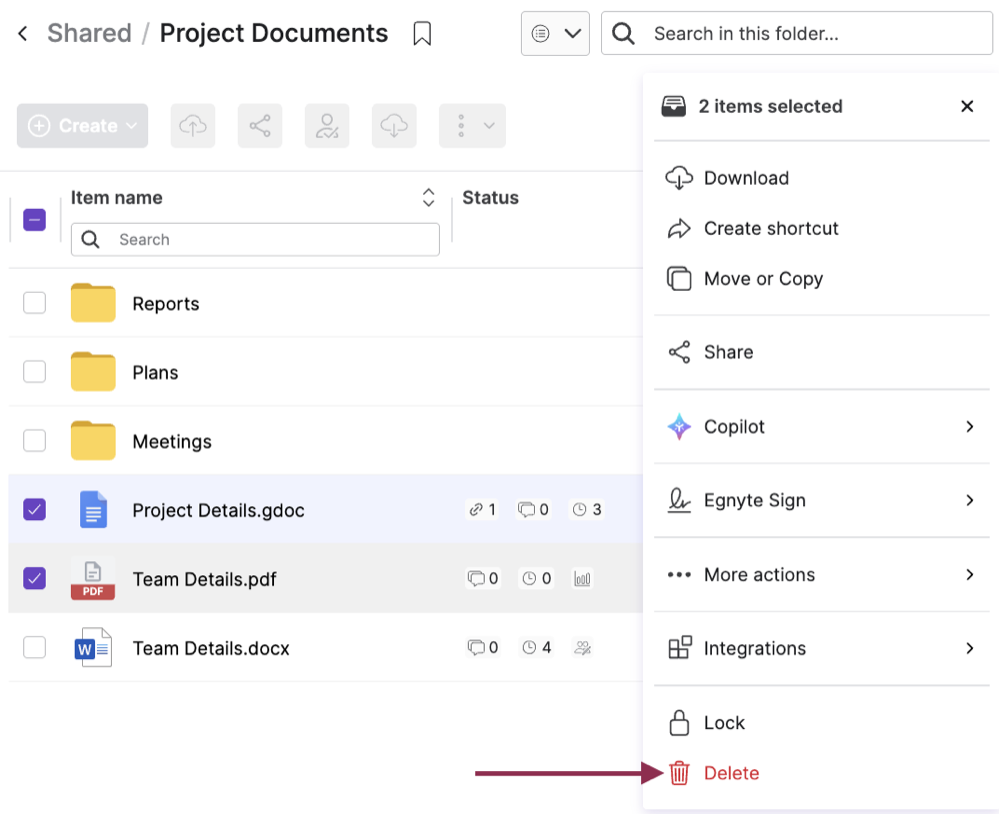Select Move or Copy from the menu
The width and height of the screenshot is (999, 814).
coord(764,279)
